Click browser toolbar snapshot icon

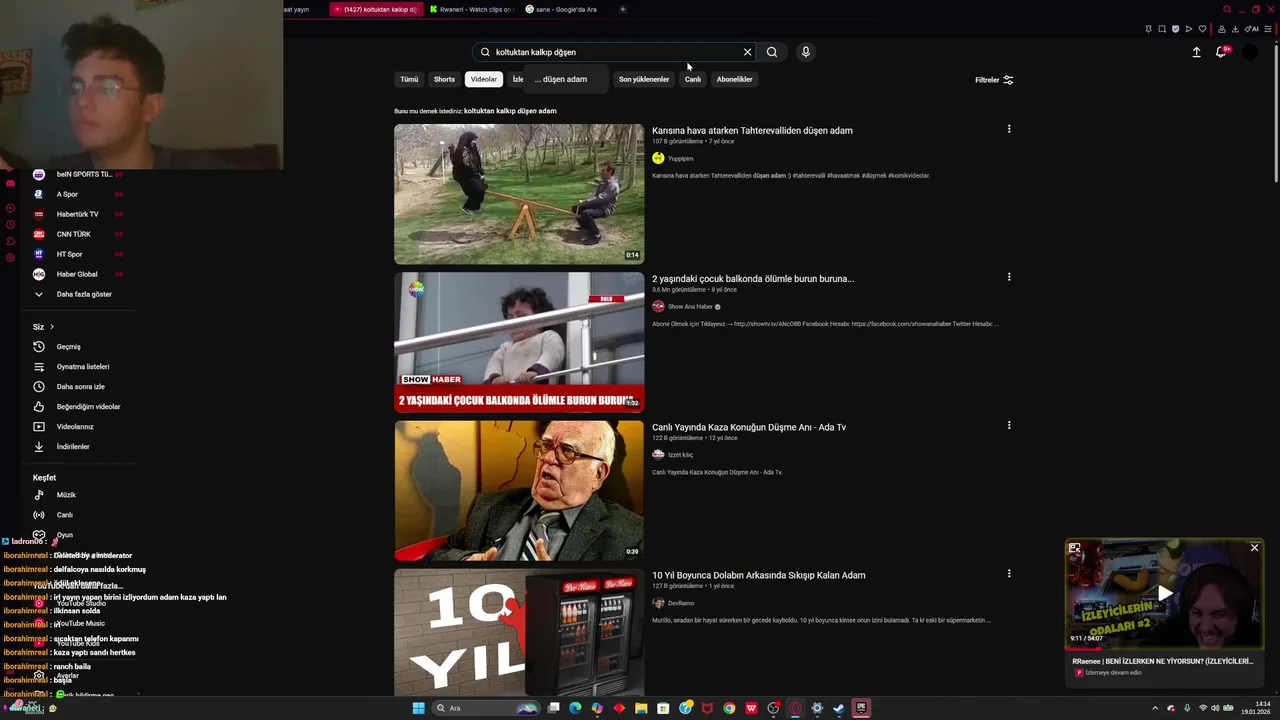1162,29
